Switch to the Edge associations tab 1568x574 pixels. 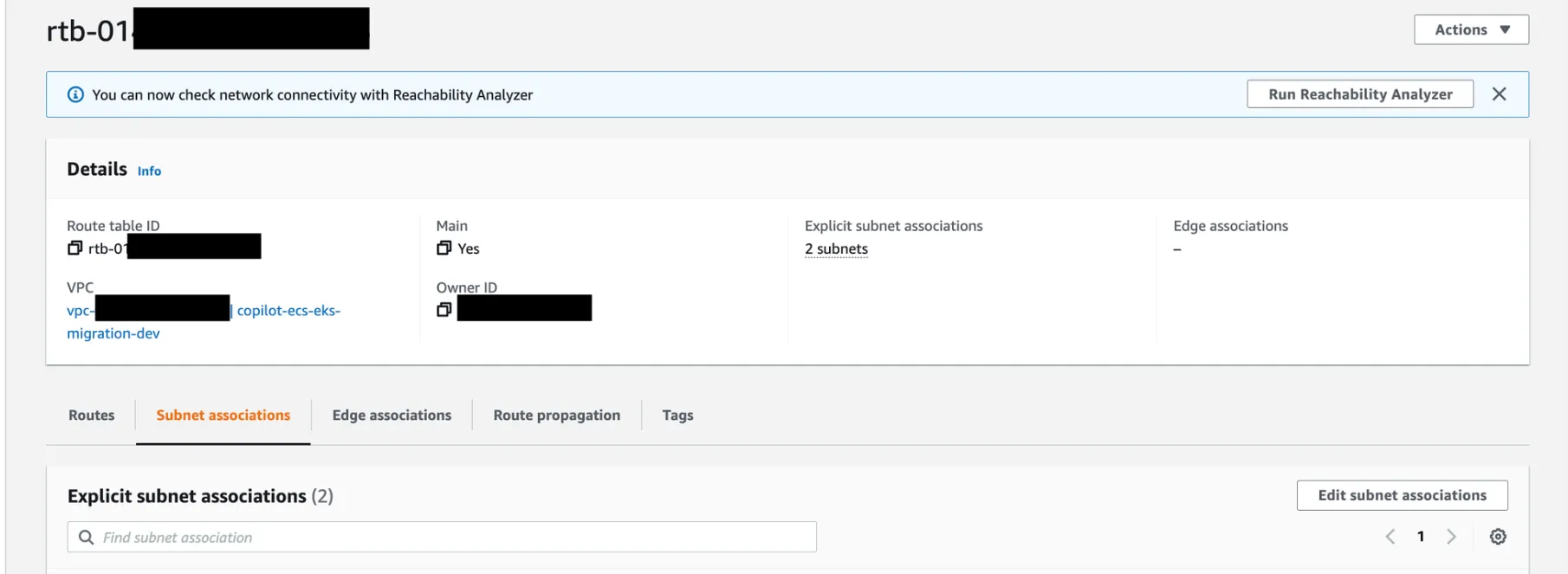coord(392,416)
